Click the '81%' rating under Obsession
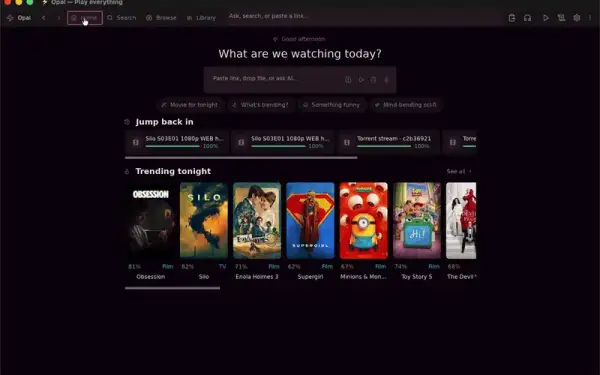600x375 pixels. 135,266
